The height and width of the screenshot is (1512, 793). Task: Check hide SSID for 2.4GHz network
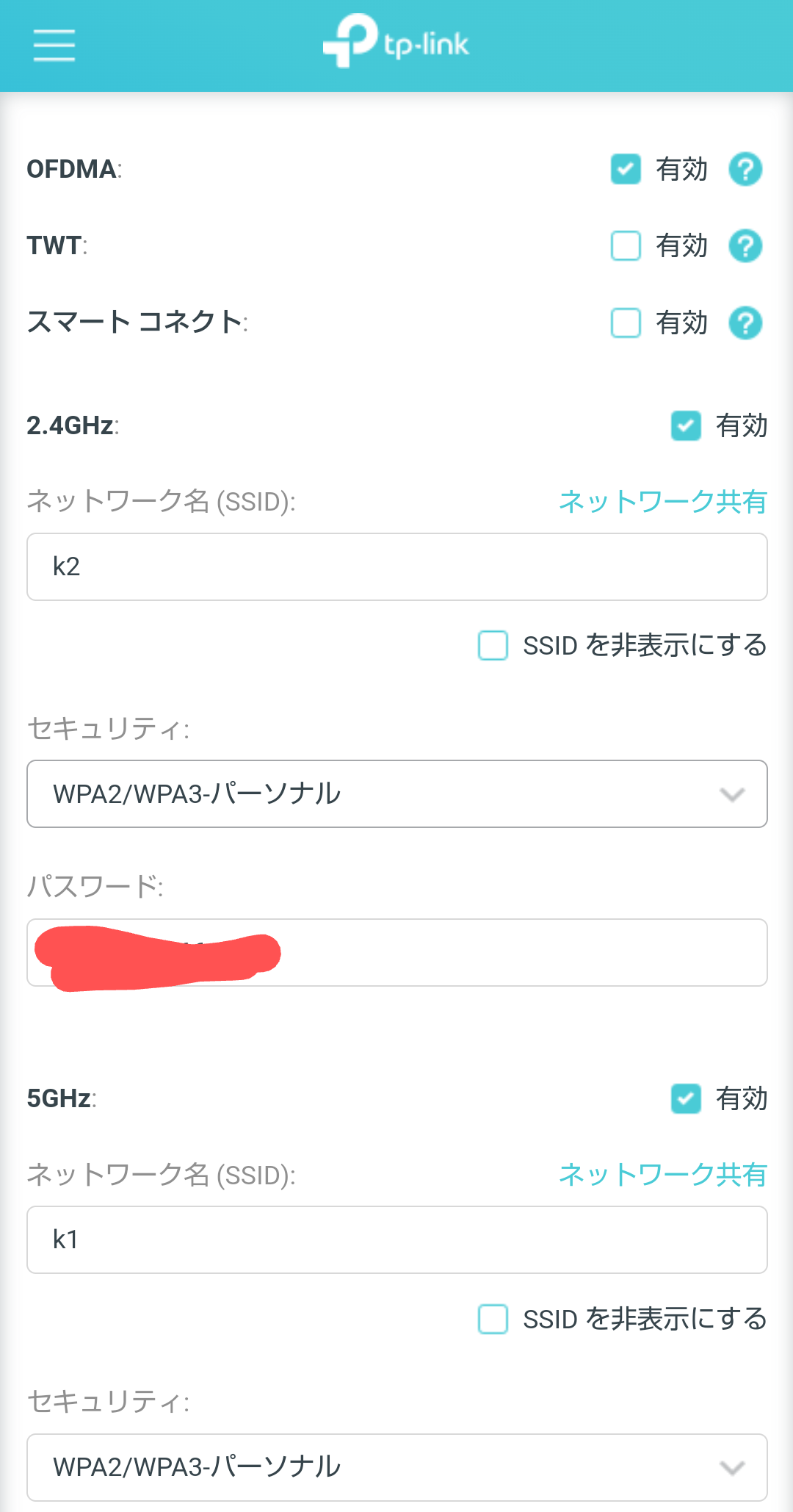point(493,646)
